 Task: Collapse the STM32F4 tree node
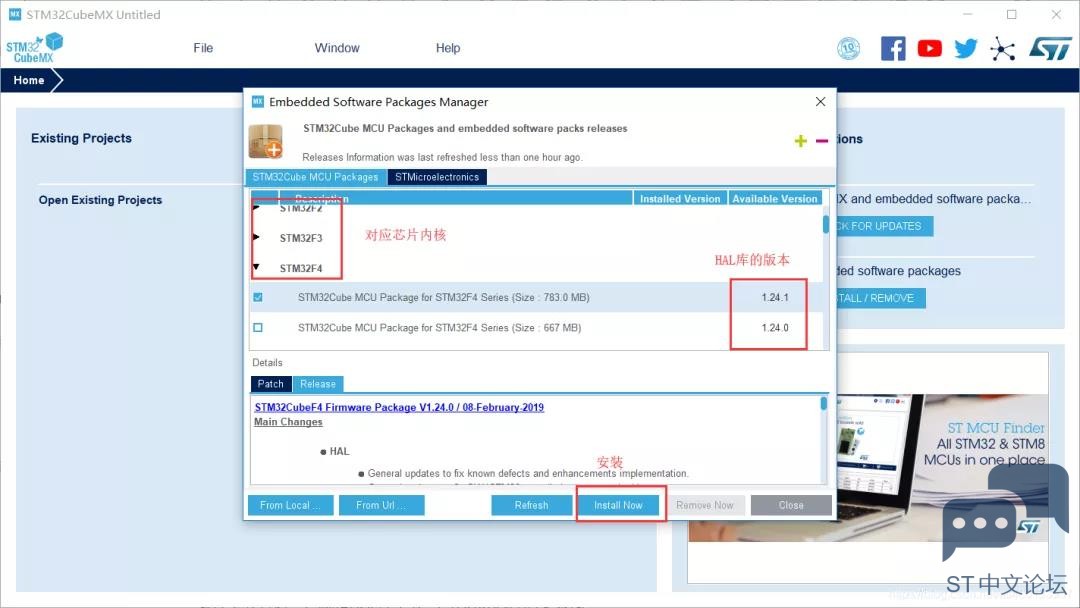point(256,267)
